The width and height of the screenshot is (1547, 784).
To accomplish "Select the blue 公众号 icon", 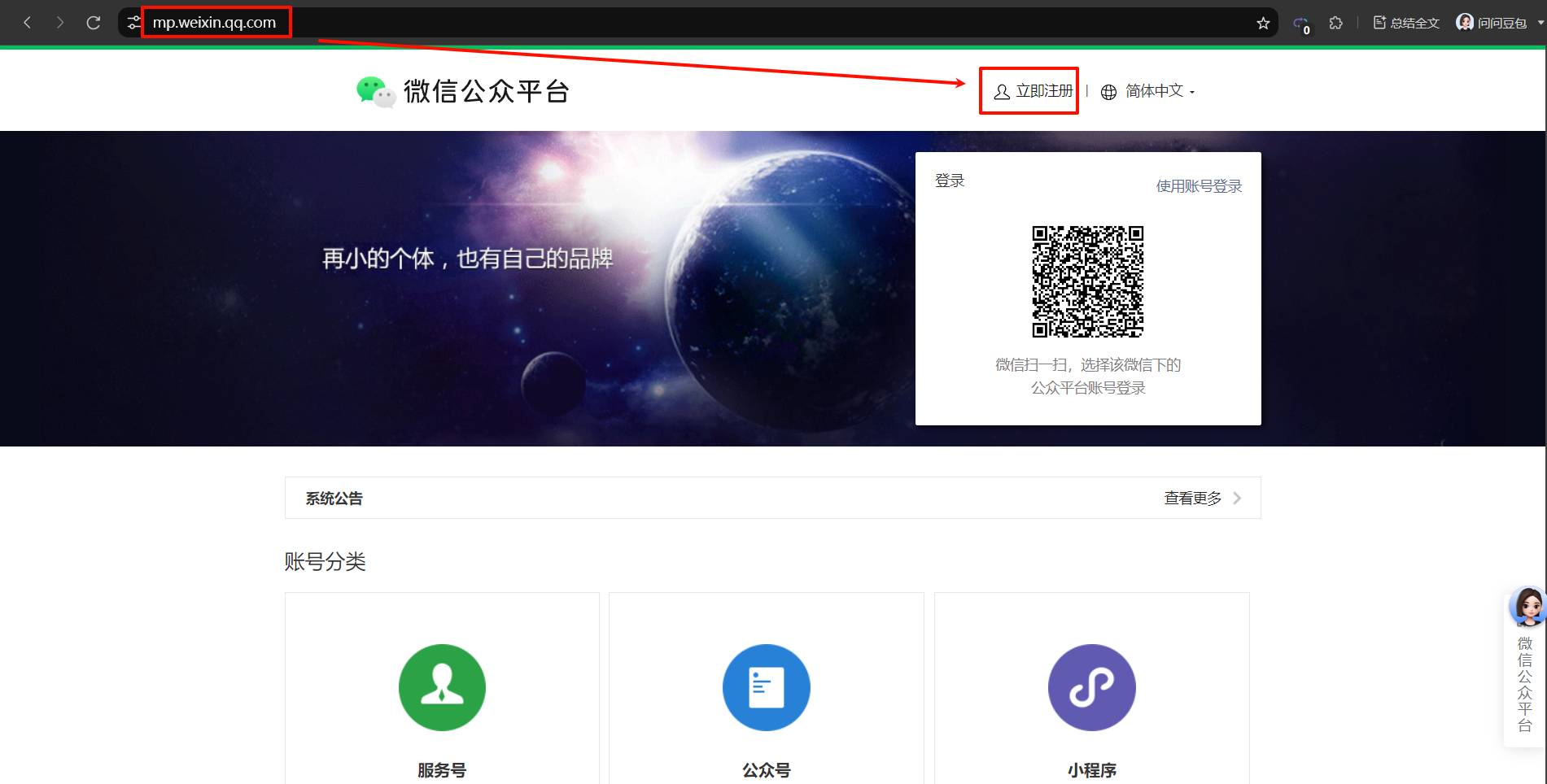I will pyautogui.click(x=766, y=687).
